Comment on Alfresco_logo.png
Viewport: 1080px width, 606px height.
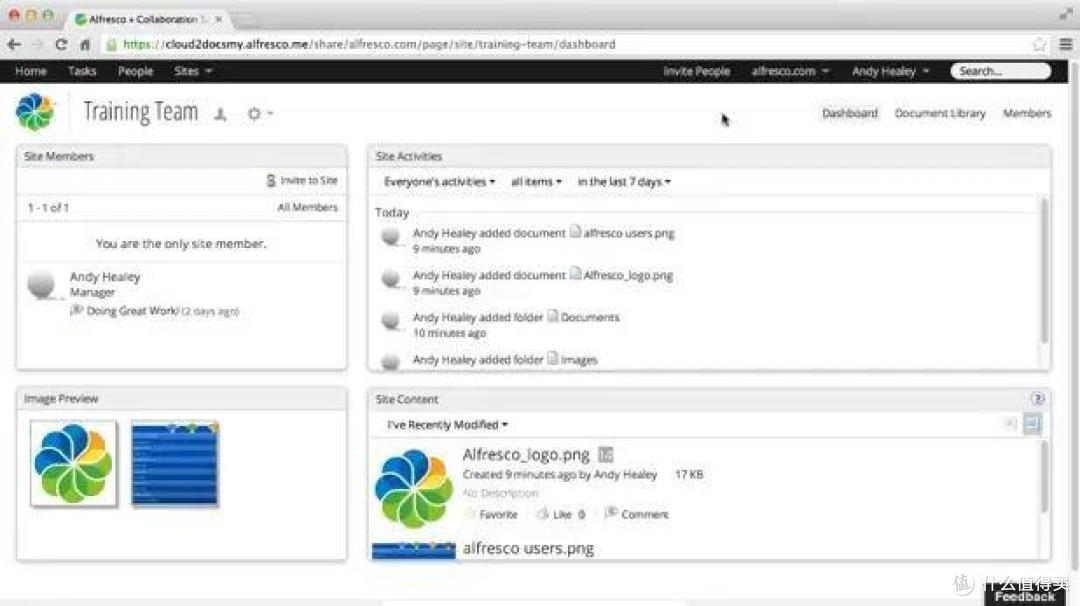[636, 514]
